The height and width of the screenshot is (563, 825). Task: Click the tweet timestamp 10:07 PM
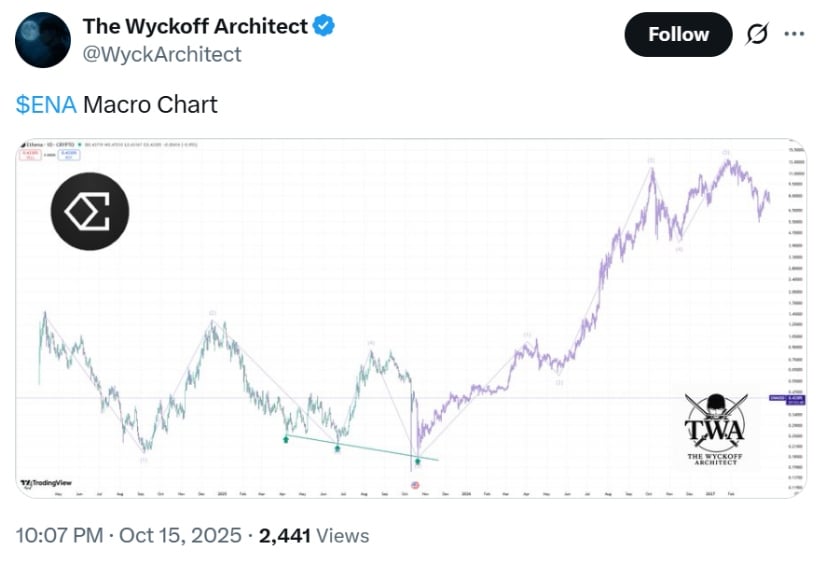[61, 536]
